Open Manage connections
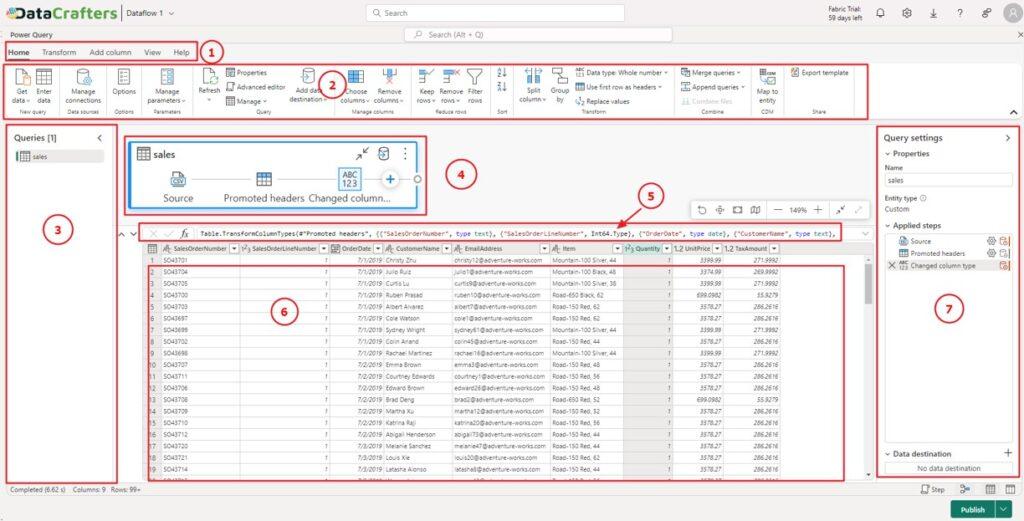The width and height of the screenshot is (1024, 521). (x=84, y=86)
